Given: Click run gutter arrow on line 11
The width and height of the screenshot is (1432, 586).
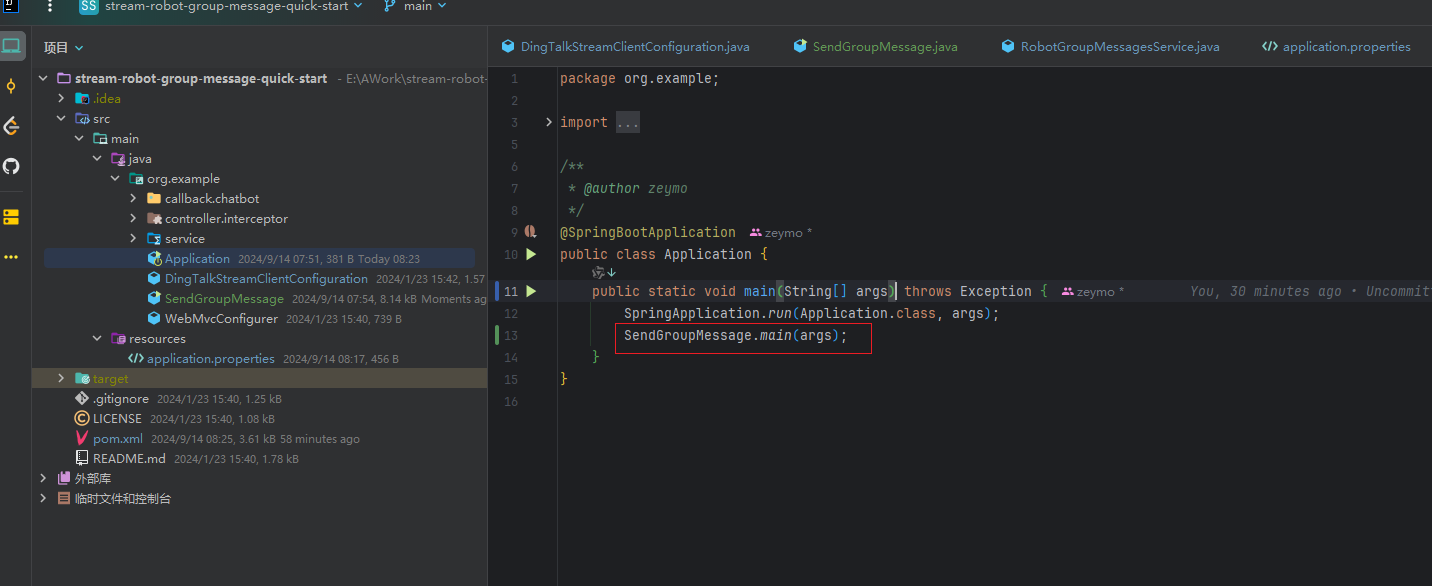Looking at the screenshot, I should pos(531,292).
